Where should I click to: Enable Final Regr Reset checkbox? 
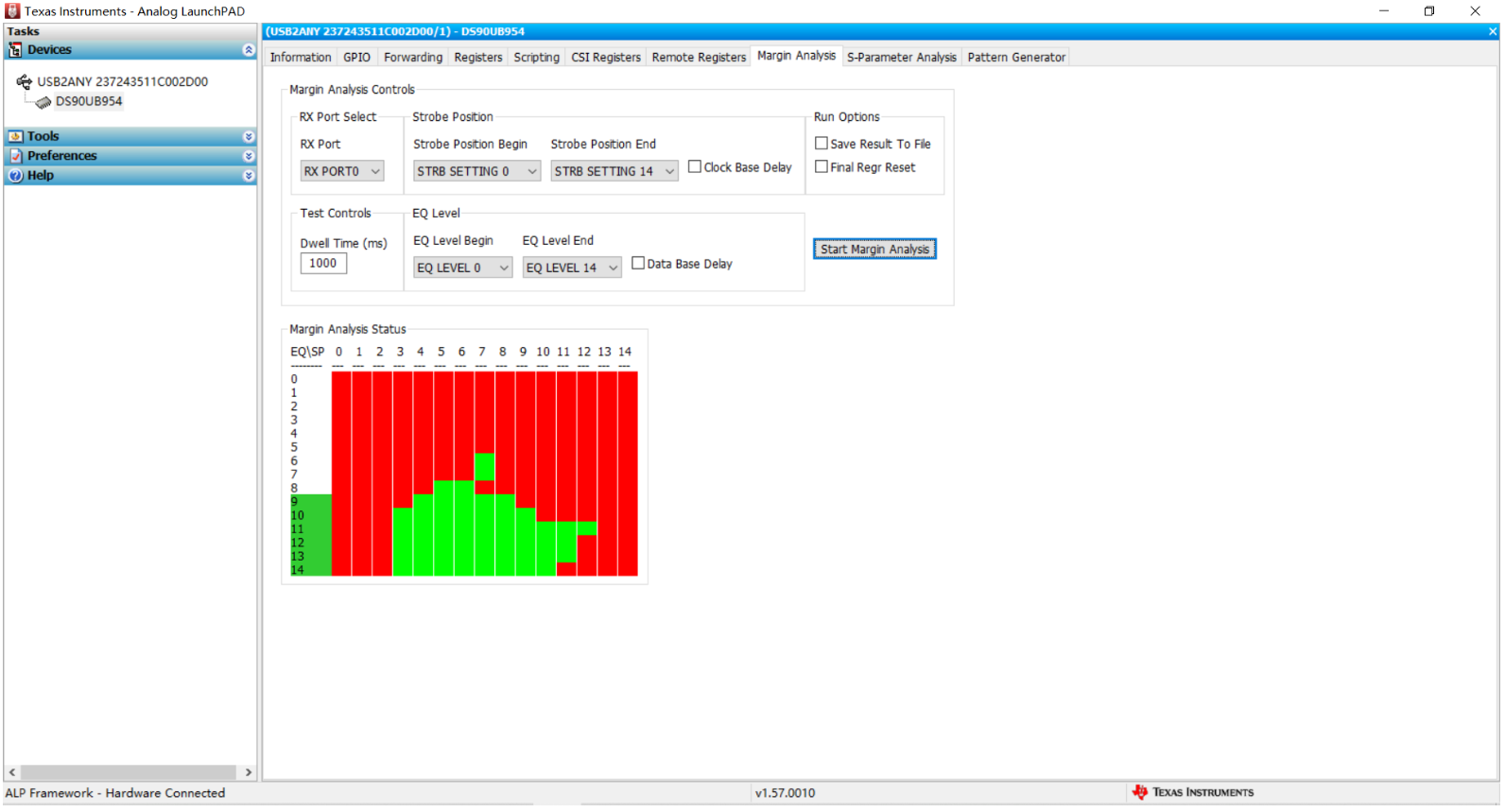point(822,167)
